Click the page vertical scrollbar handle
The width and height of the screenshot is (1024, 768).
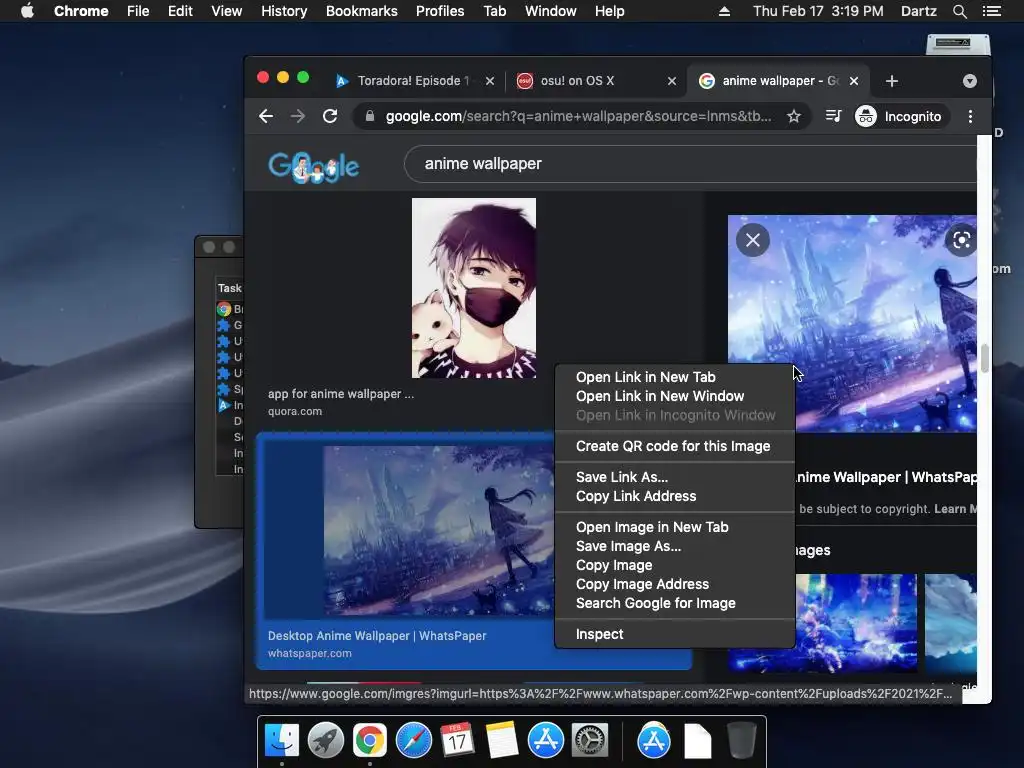click(984, 358)
